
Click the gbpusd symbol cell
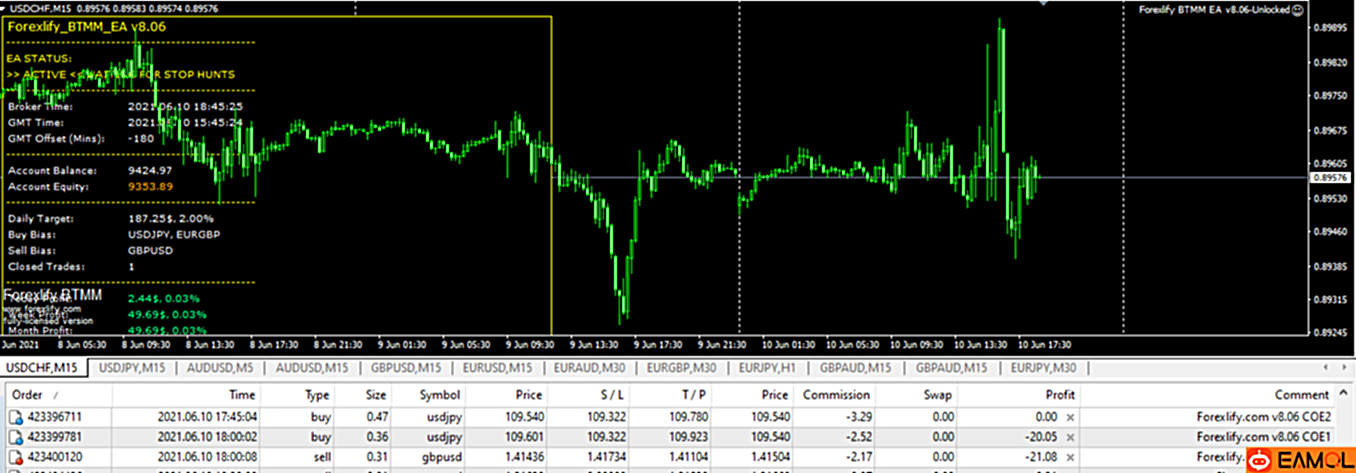click(441, 456)
